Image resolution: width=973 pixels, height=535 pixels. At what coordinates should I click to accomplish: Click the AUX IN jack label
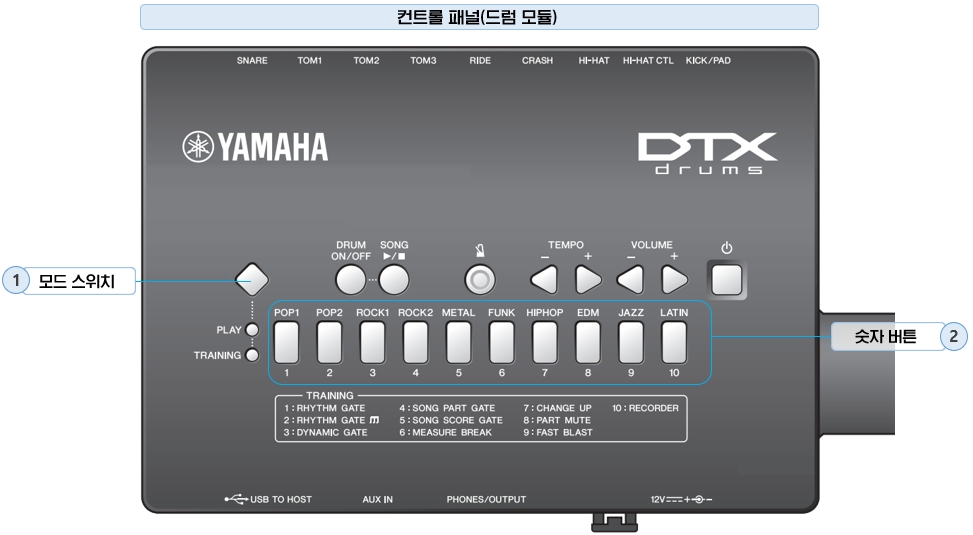377,499
